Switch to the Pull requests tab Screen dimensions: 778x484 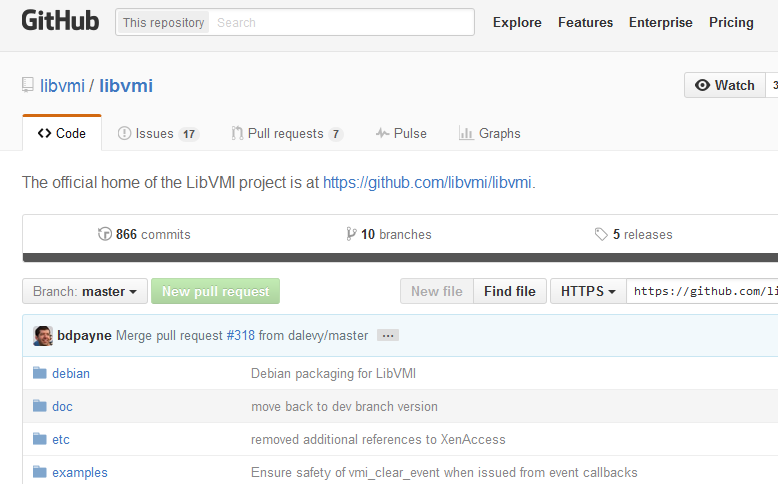tap(287, 134)
